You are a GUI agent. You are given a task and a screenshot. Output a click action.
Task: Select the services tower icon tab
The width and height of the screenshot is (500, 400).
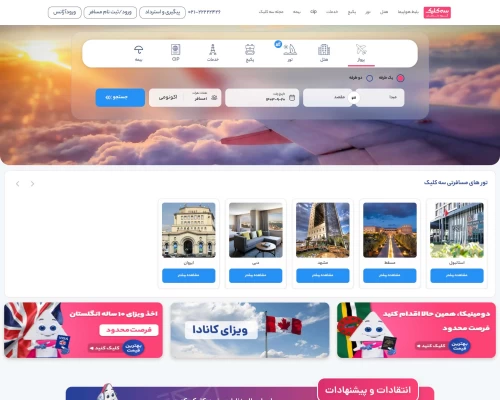[x=213, y=50]
